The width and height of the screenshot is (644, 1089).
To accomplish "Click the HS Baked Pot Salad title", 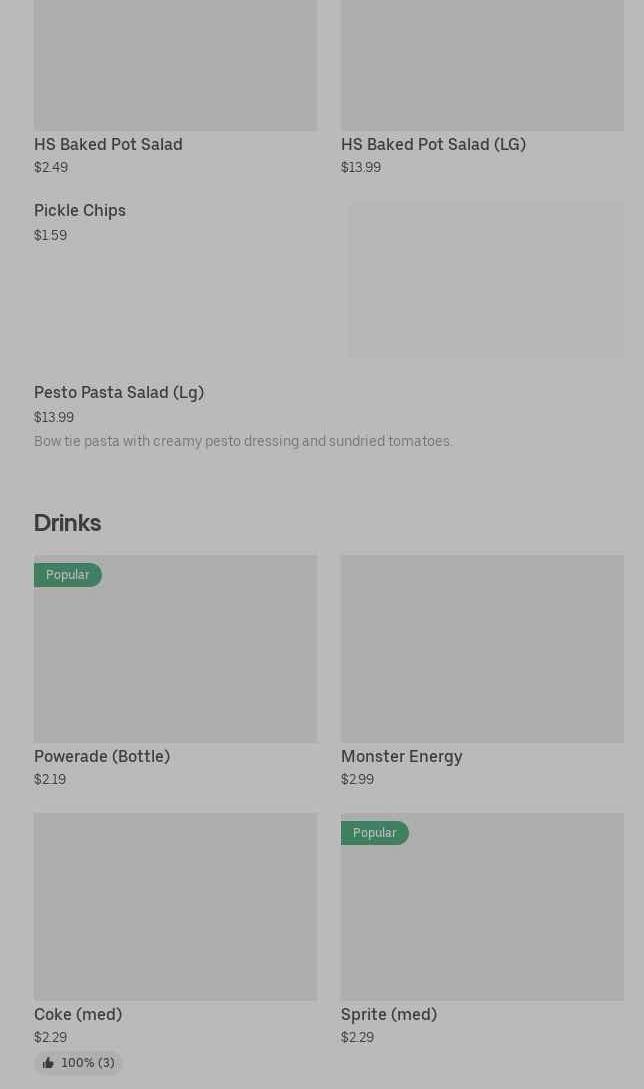I will 108,144.
